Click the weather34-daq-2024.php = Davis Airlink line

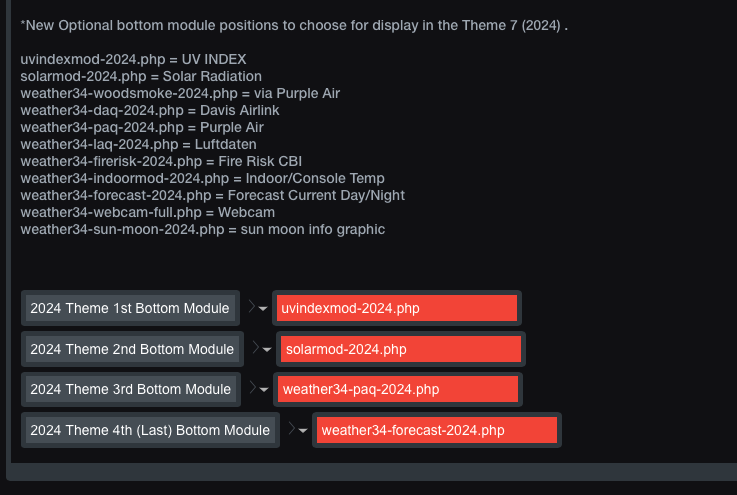click(x=150, y=110)
